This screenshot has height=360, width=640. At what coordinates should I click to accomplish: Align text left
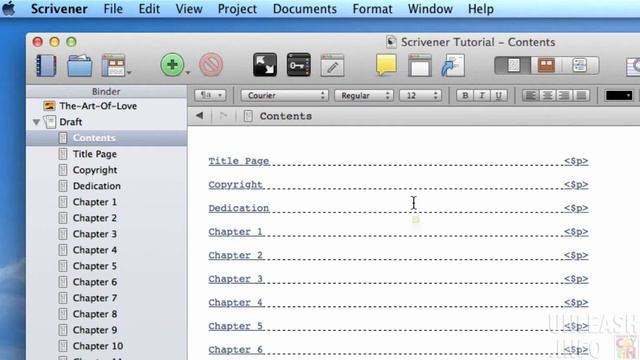pos(531,96)
